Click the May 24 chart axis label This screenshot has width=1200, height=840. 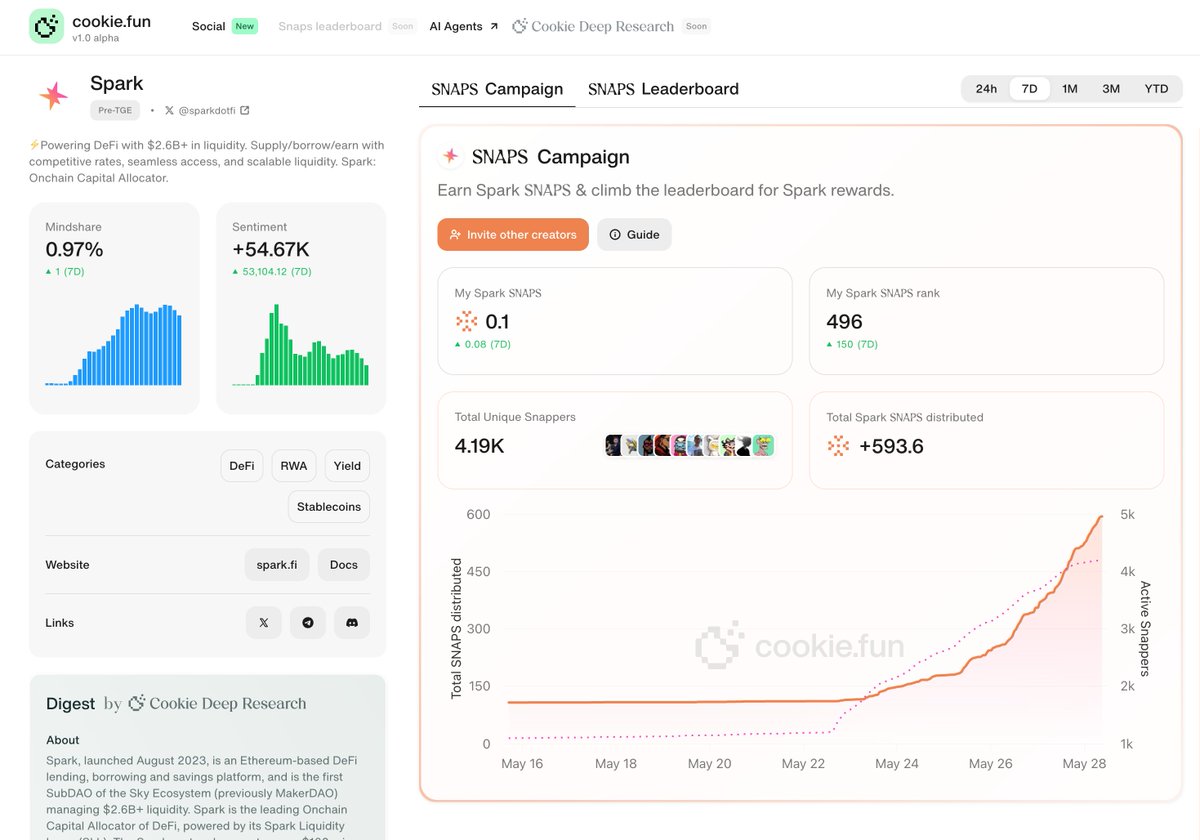(x=896, y=764)
